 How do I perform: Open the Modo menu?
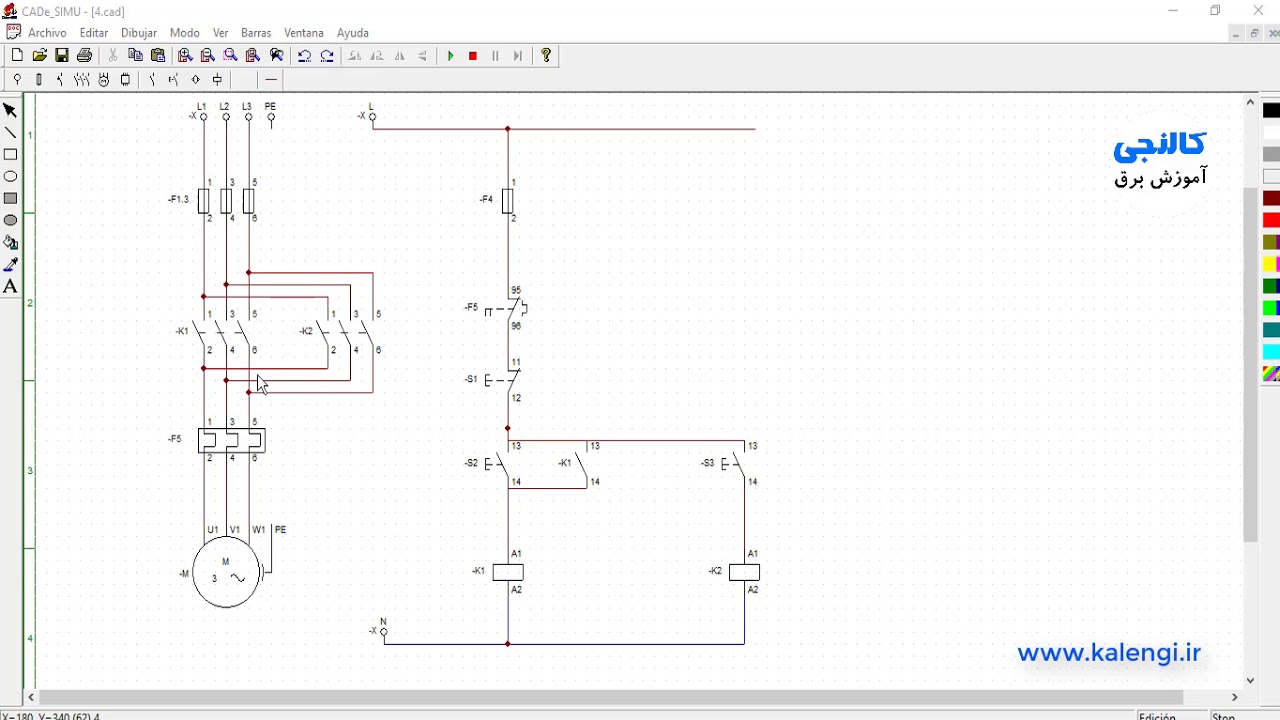tap(185, 33)
